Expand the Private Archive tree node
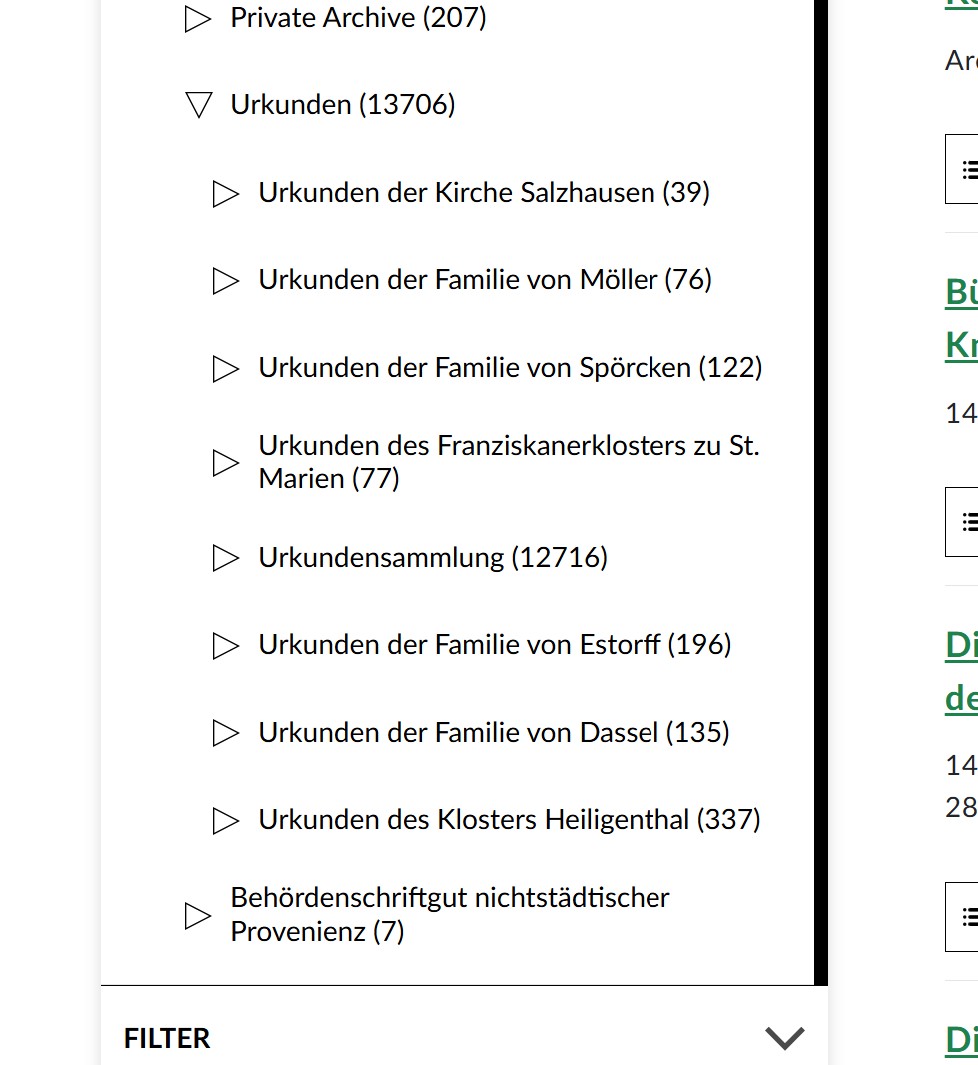 (x=198, y=19)
